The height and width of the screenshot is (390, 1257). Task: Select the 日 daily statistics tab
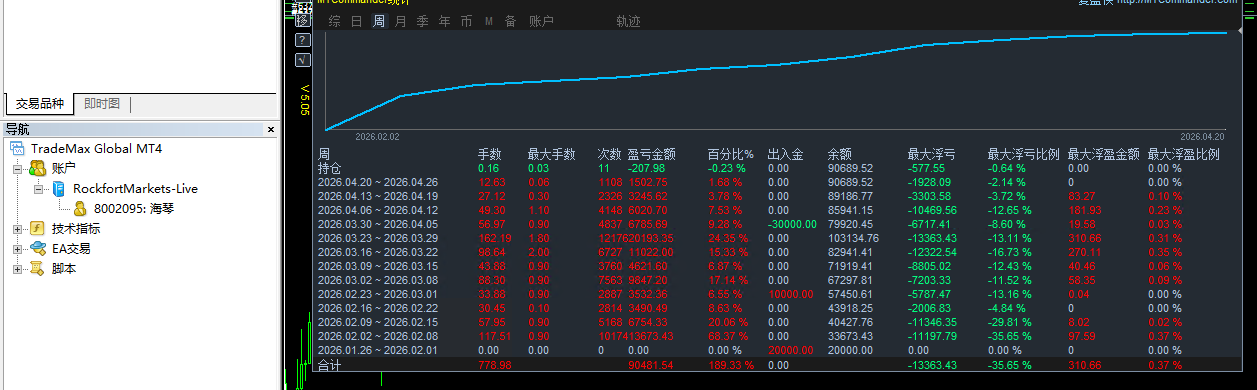click(x=357, y=21)
